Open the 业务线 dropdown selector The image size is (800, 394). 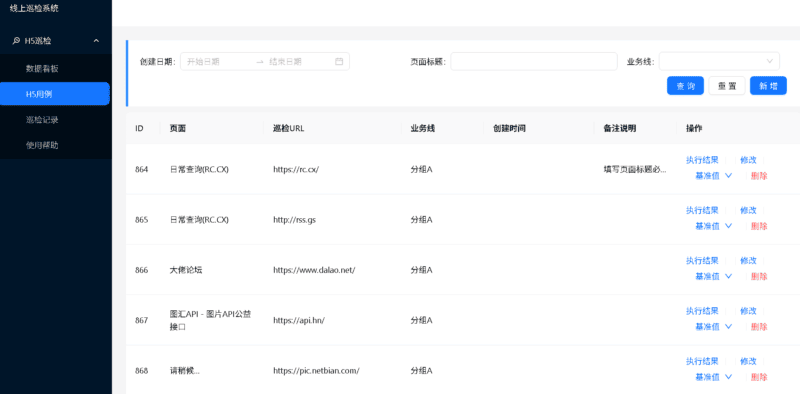pos(719,61)
